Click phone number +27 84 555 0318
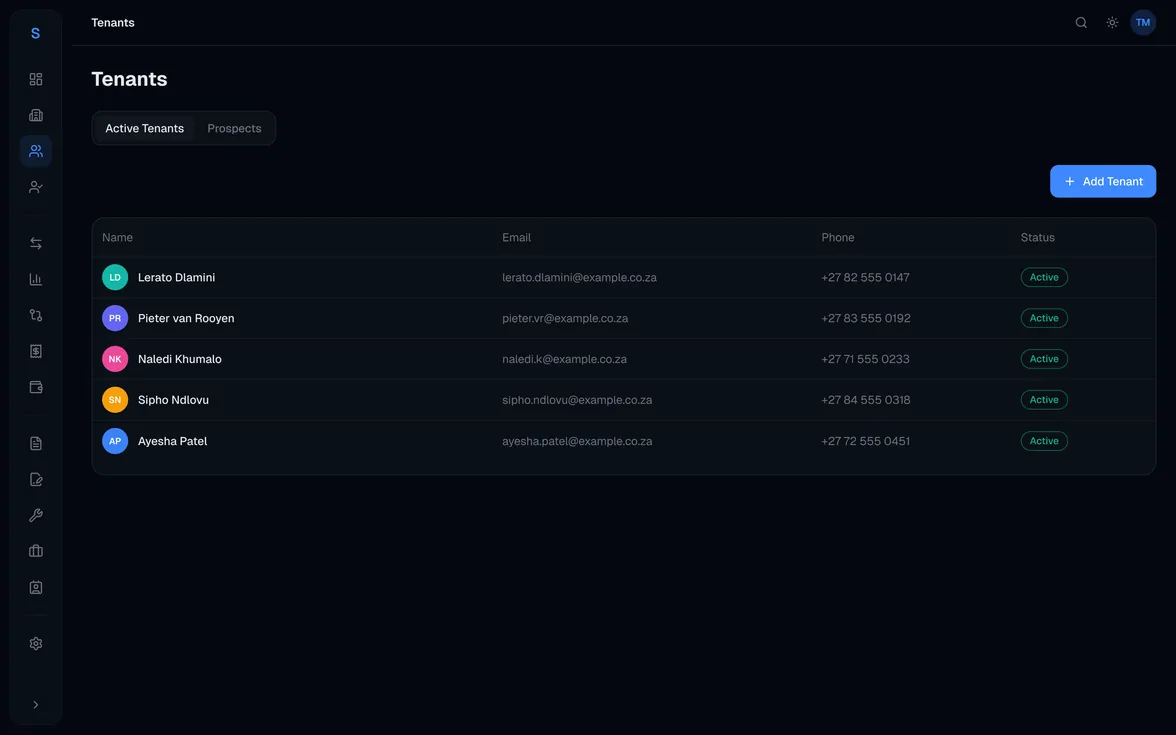The image size is (1176, 735). [866, 400]
